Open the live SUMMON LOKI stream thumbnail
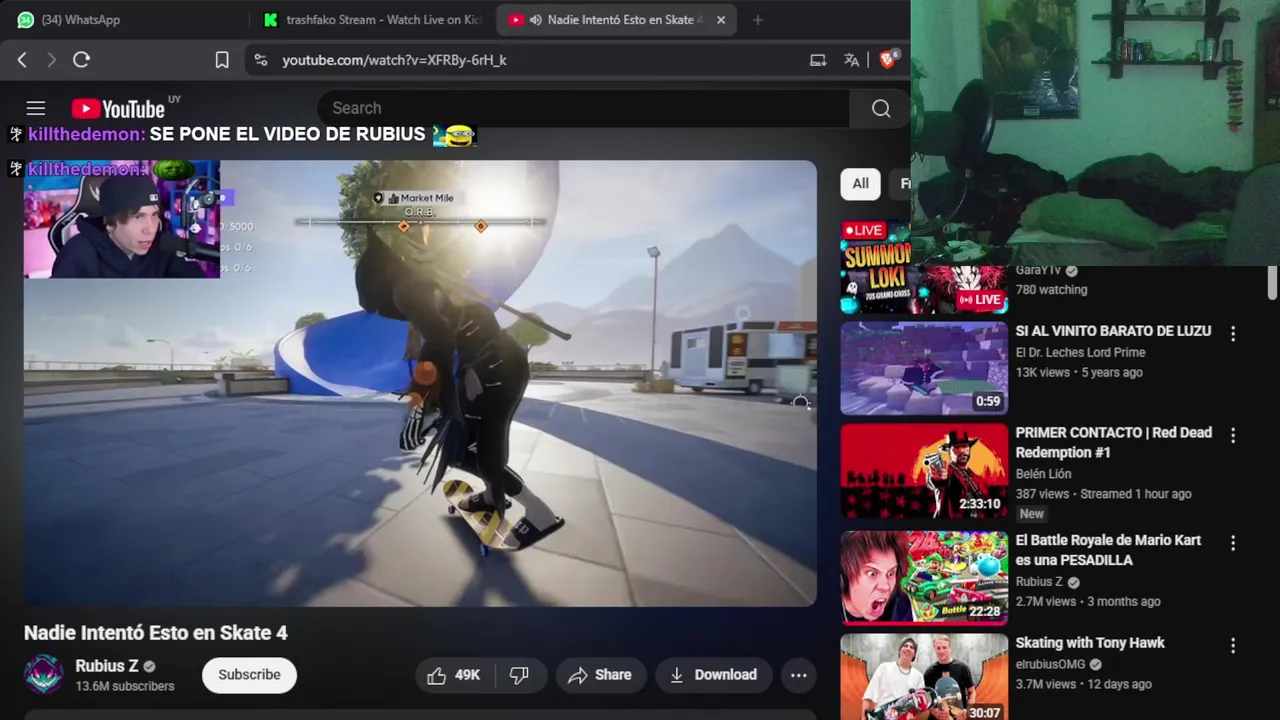Screen dimensions: 1280x720 coord(924,267)
